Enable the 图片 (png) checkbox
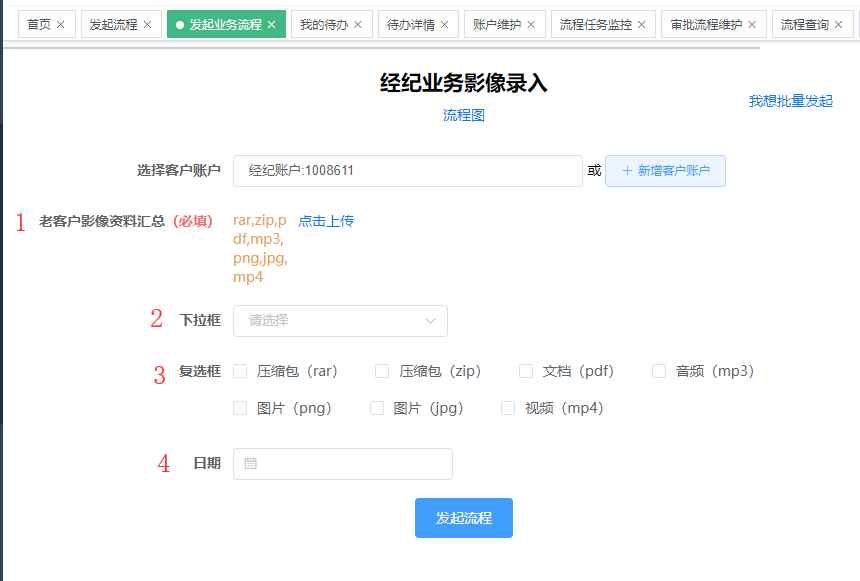Screen dimensions: 860x581 [240, 408]
